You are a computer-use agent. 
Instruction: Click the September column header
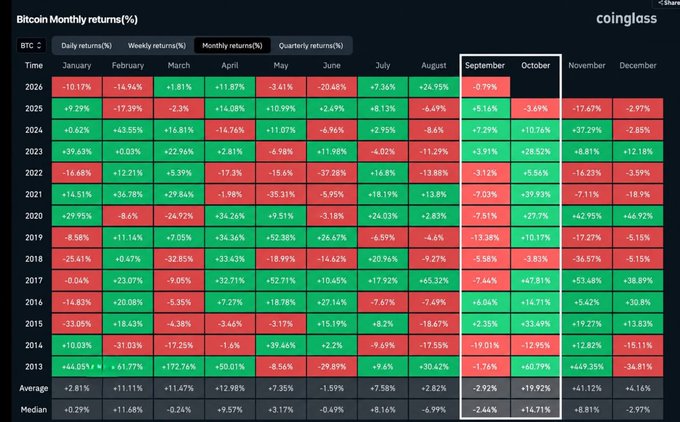tap(485, 65)
